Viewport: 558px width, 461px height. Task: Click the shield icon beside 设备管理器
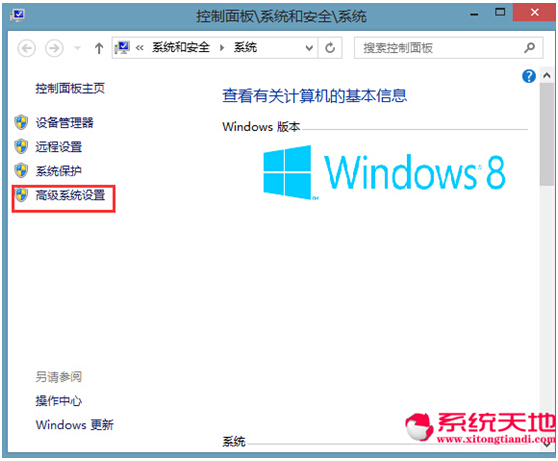coord(21,122)
